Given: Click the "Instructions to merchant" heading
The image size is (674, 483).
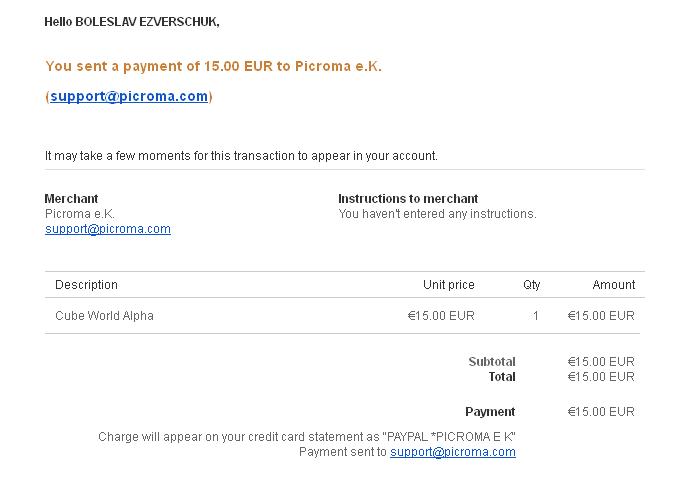Looking at the screenshot, I should 408,199.
